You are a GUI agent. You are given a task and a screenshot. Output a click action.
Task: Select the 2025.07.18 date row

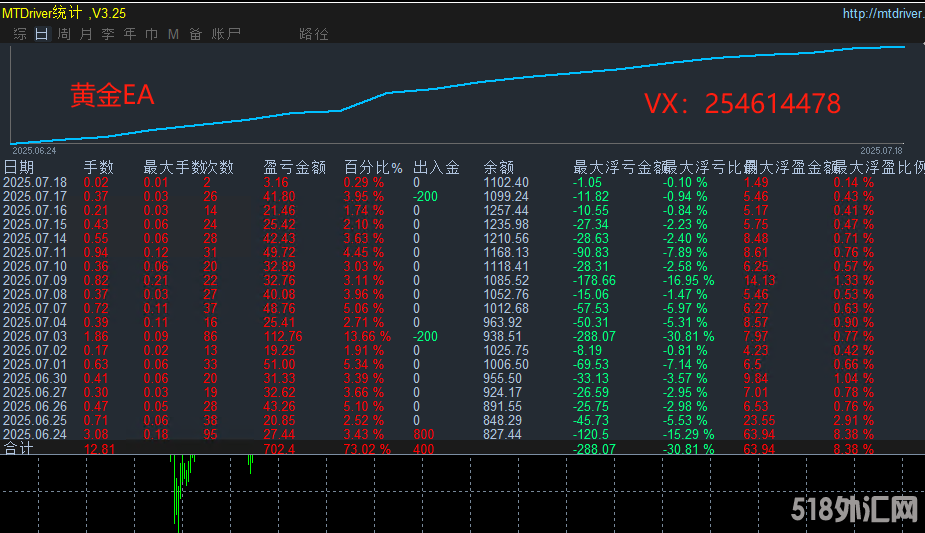click(35, 182)
